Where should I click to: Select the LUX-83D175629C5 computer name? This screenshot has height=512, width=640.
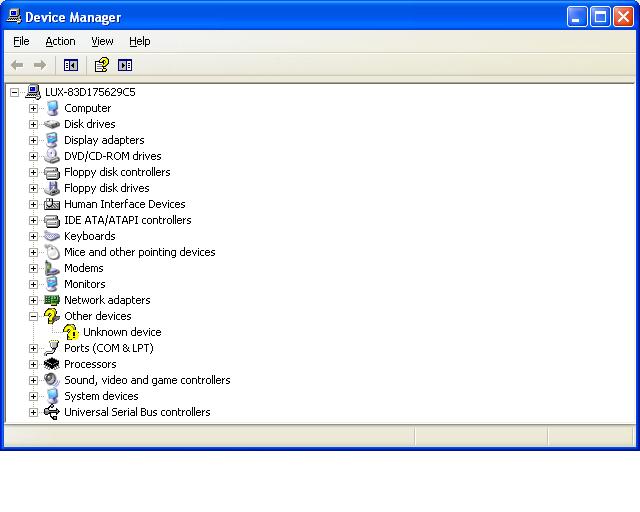coord(90,92)
